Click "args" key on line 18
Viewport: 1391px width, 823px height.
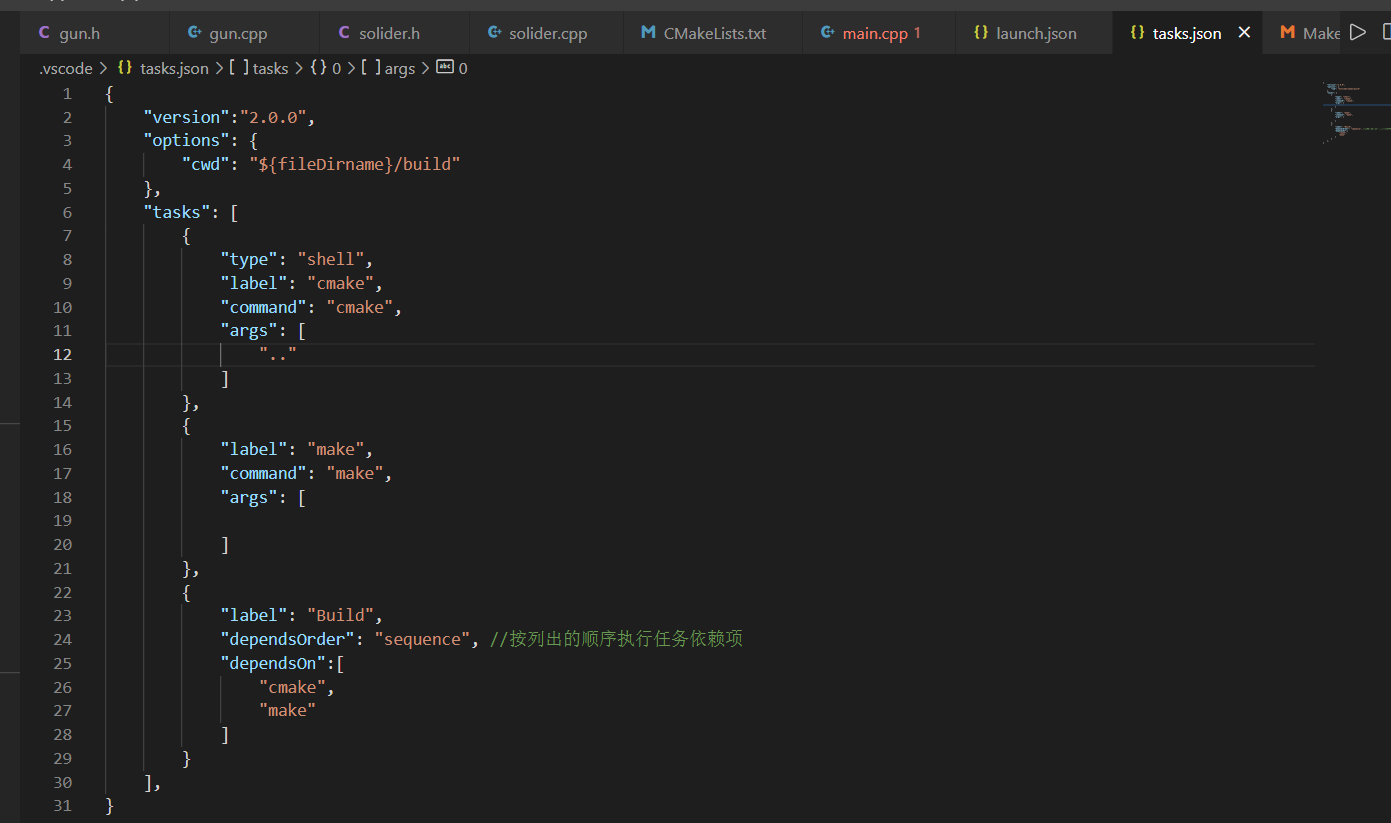(249, 497)
